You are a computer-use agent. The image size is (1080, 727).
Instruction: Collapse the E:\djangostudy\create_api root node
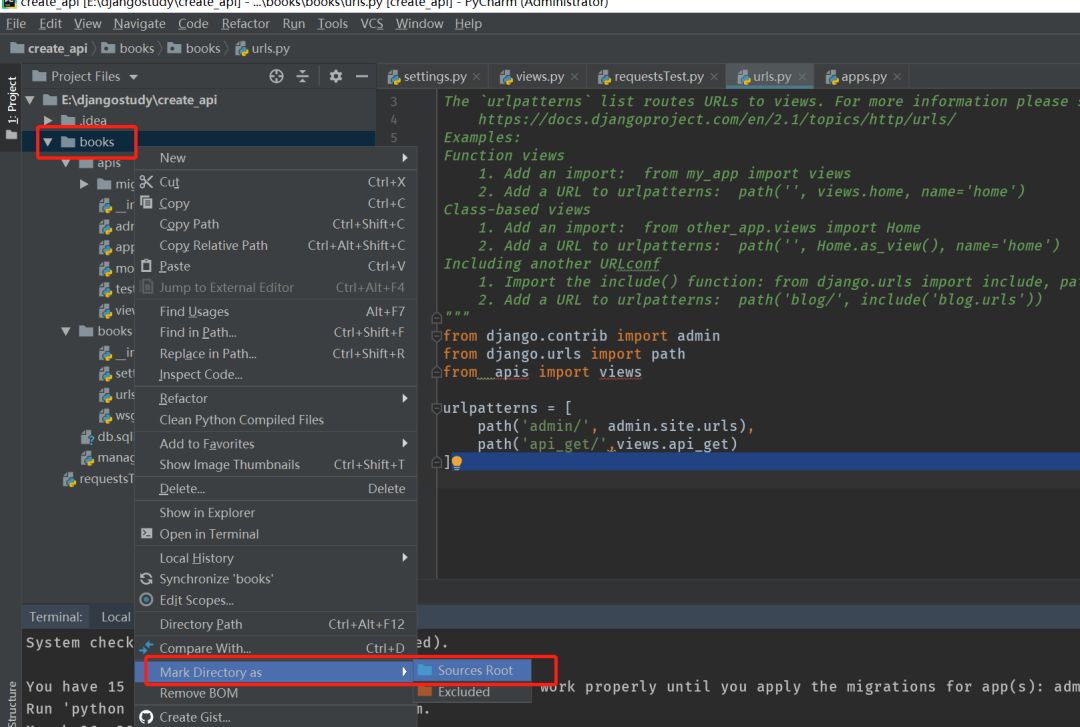click(x=30, y=100)
